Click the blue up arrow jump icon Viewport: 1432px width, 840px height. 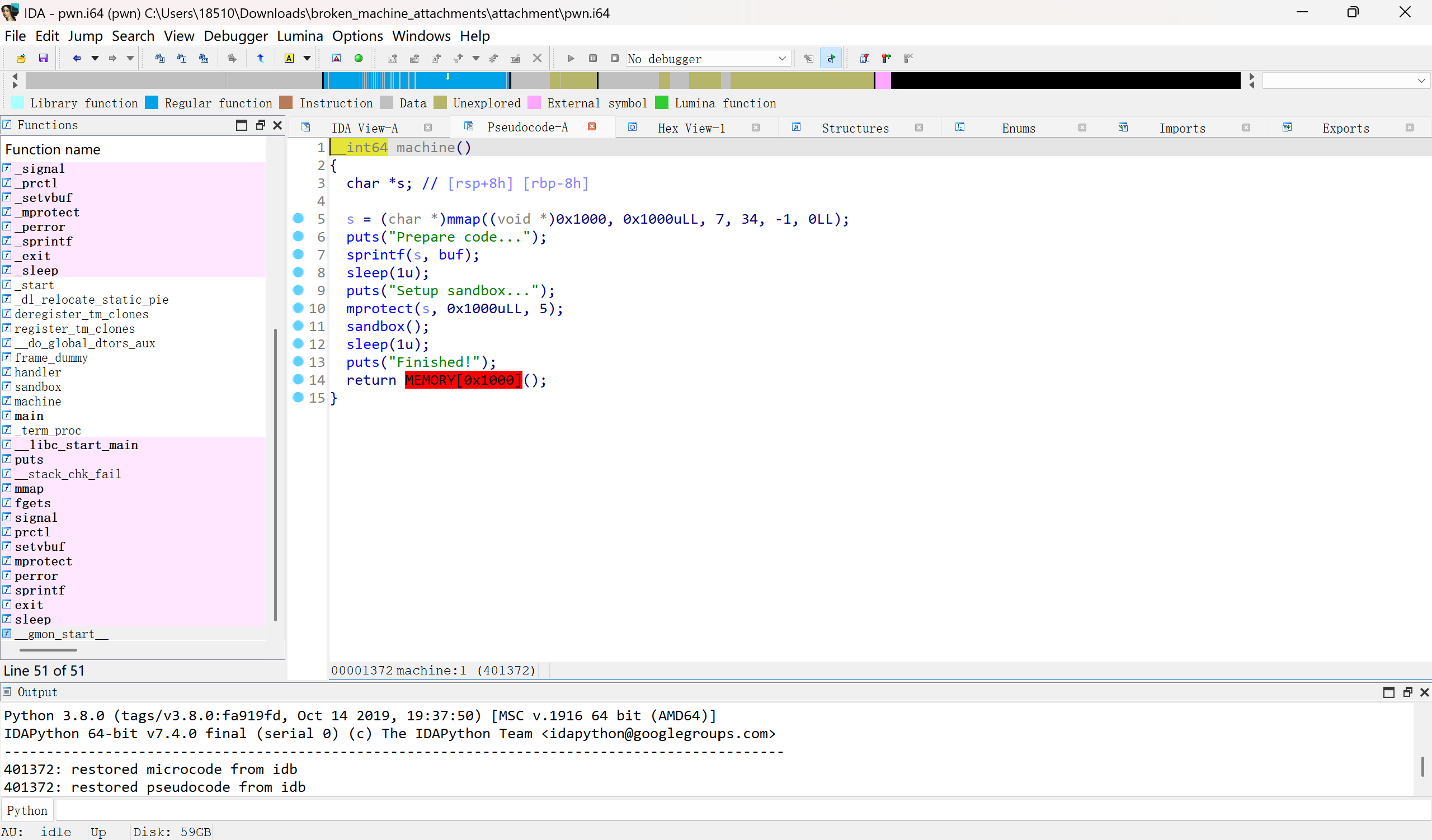point(260,58)
